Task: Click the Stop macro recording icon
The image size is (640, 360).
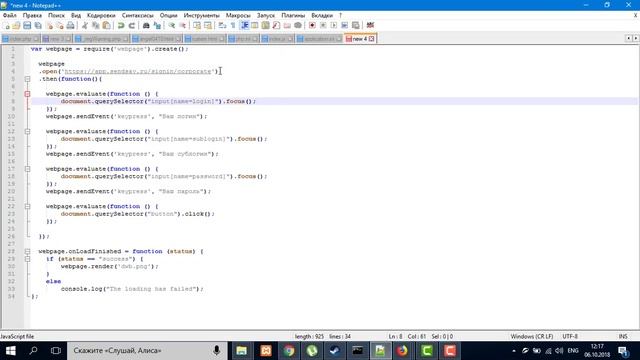Action: (323, 25)
